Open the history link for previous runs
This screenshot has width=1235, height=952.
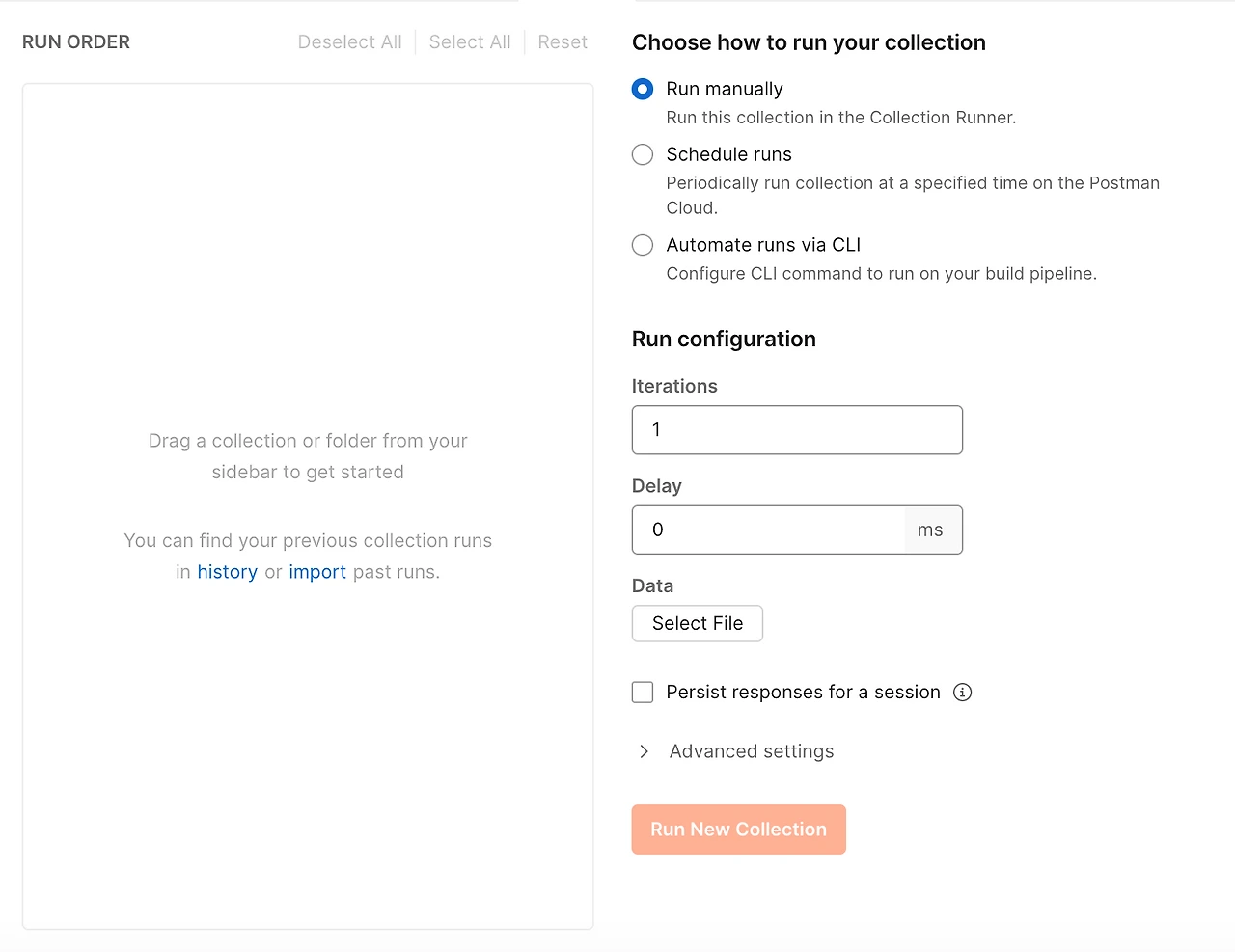pyautogui.click(x=228, y=572)
